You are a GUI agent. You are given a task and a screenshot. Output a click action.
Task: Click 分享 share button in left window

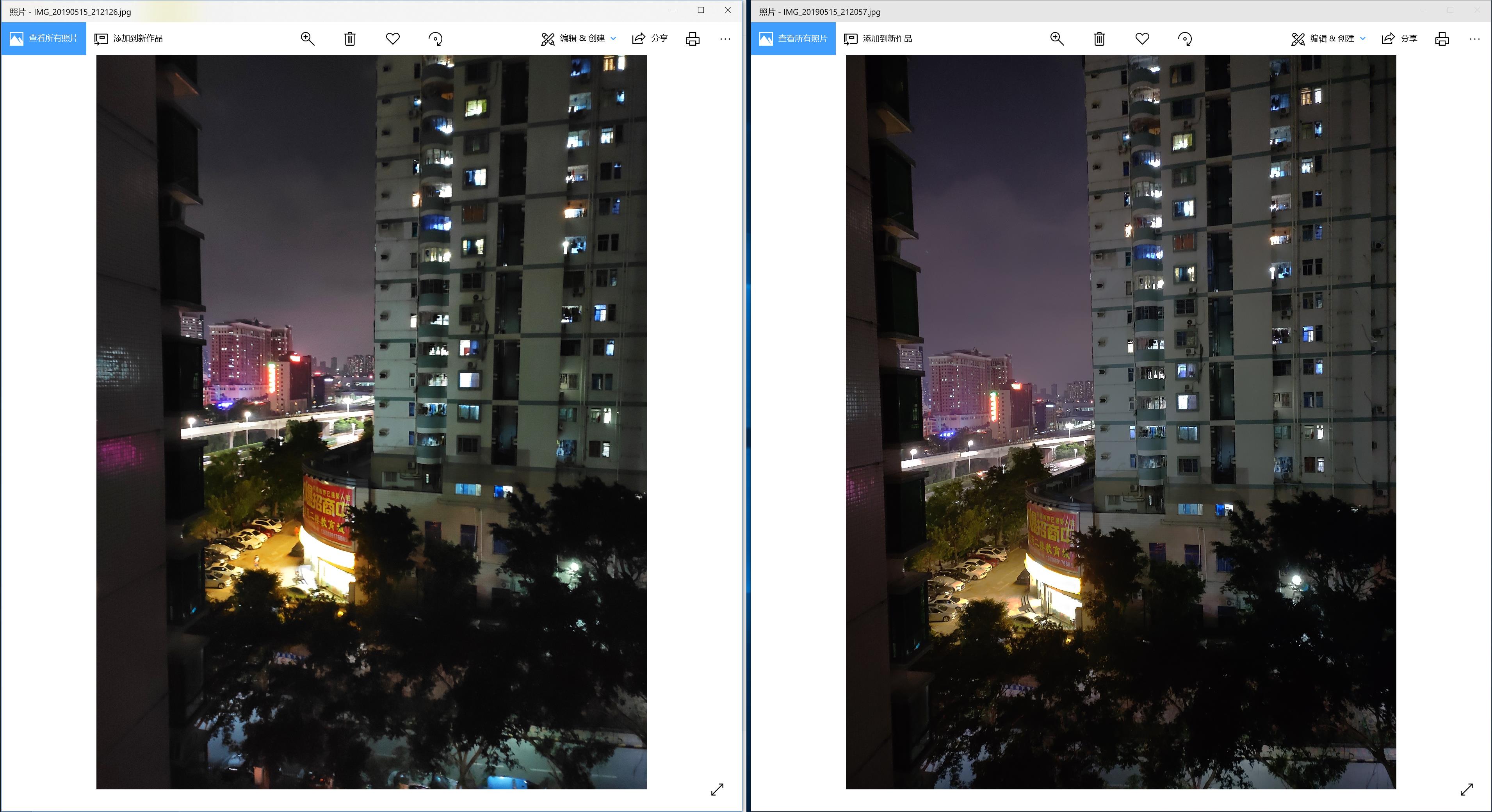[650, 39]
